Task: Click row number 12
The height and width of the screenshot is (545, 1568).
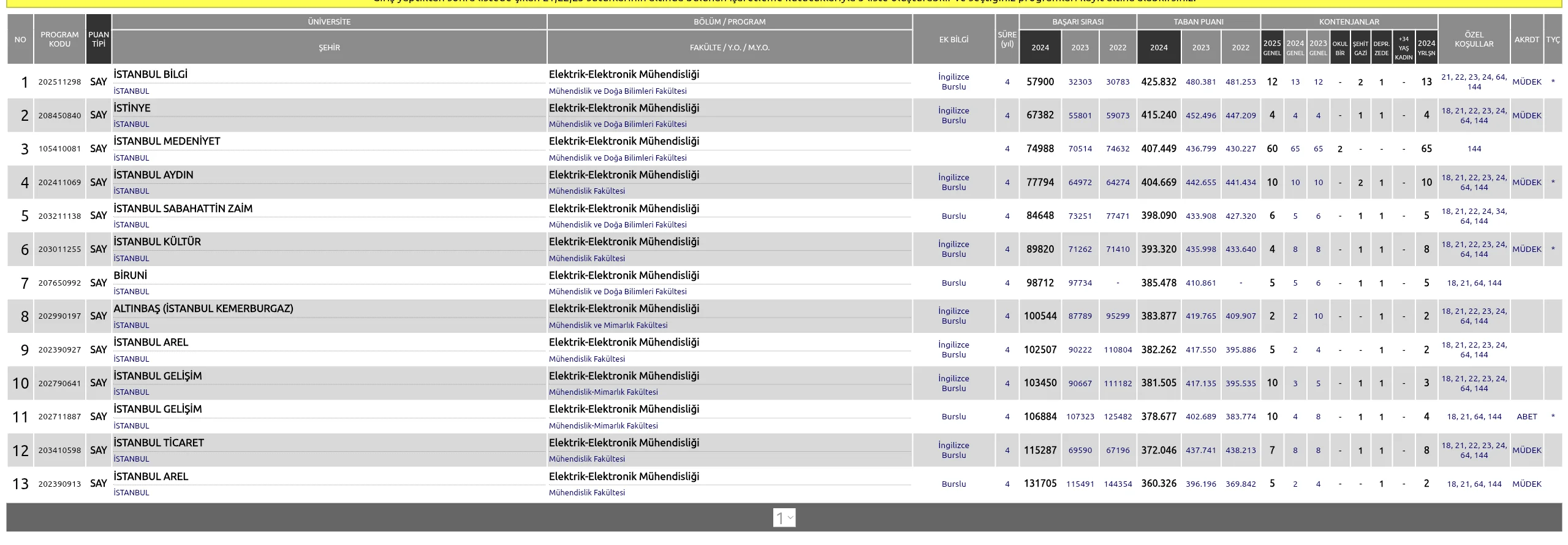Action: click(x=20, y=451)
